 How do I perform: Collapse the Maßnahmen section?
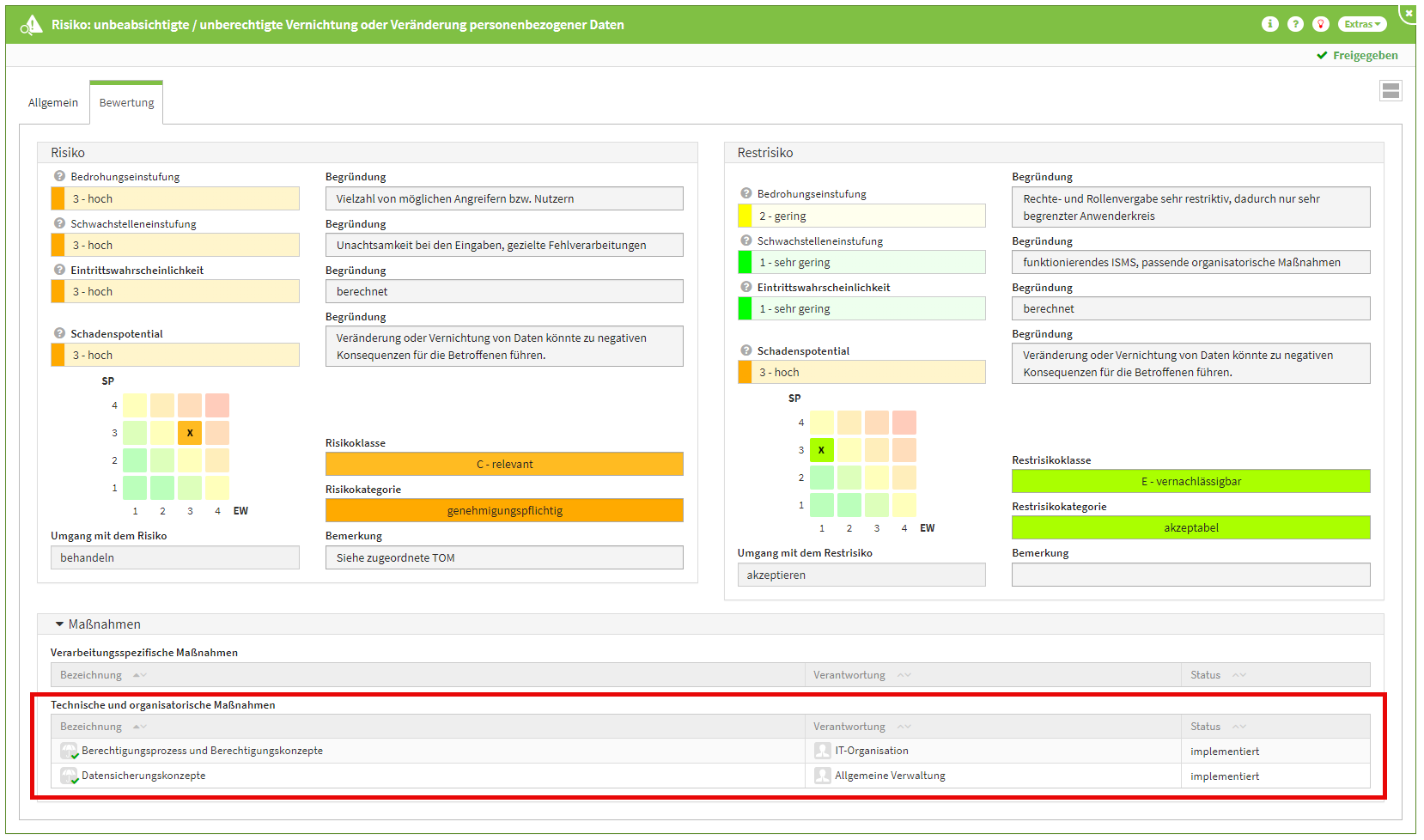point(60,624)
